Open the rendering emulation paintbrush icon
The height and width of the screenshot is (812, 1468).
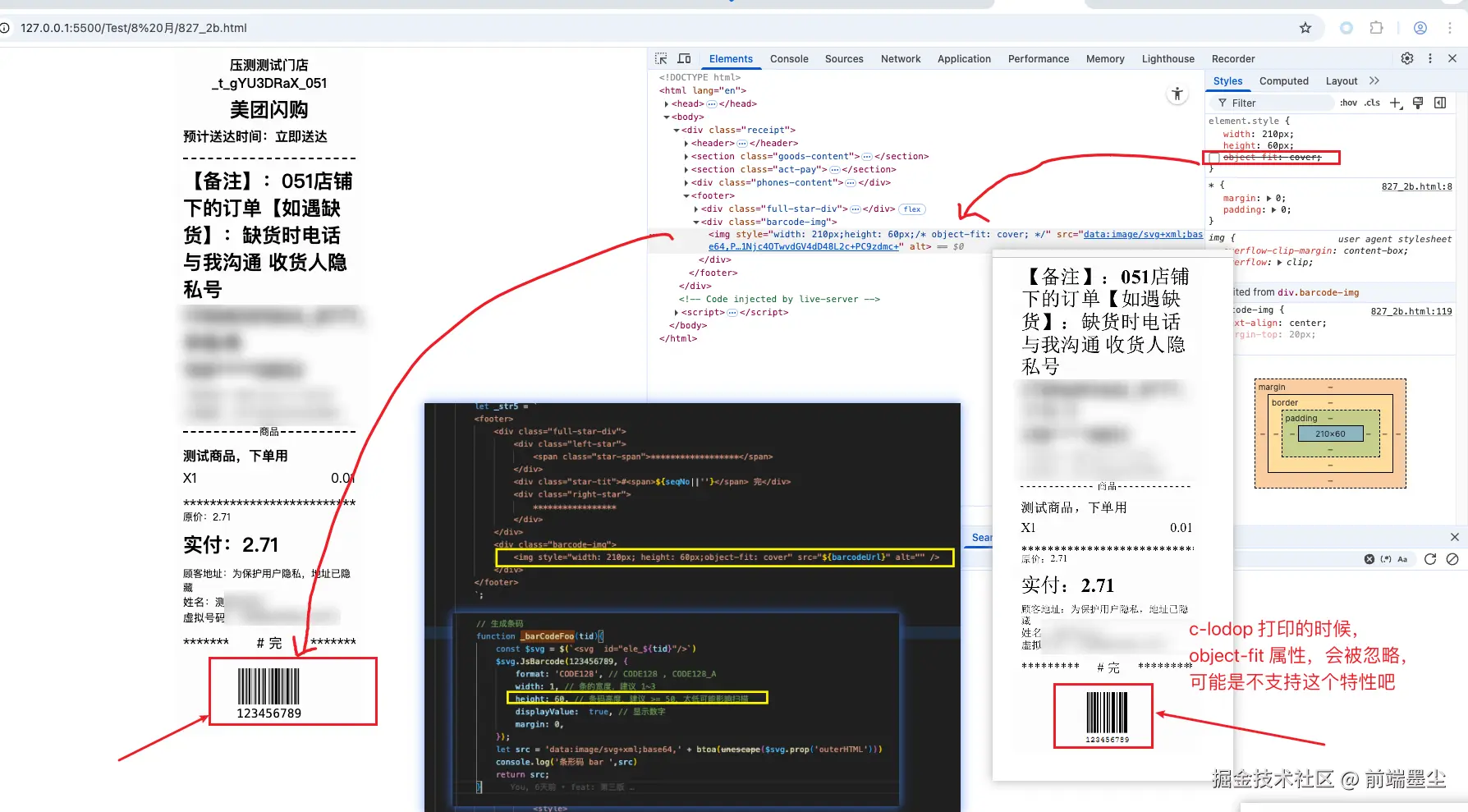[1418, 103]
